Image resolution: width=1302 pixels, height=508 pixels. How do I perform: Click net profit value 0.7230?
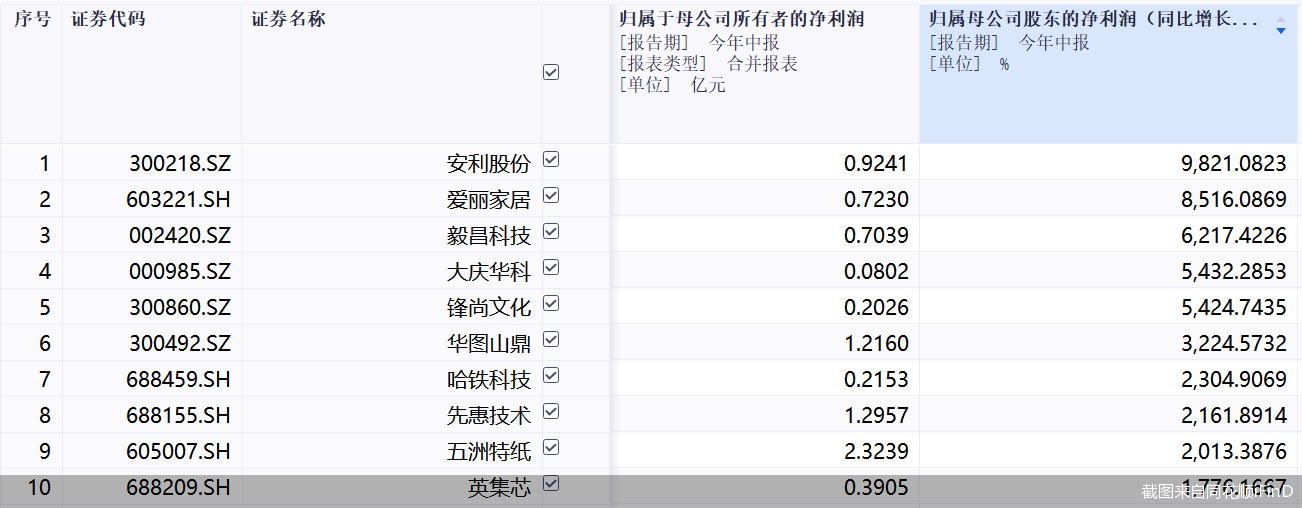tap(877, 200)
